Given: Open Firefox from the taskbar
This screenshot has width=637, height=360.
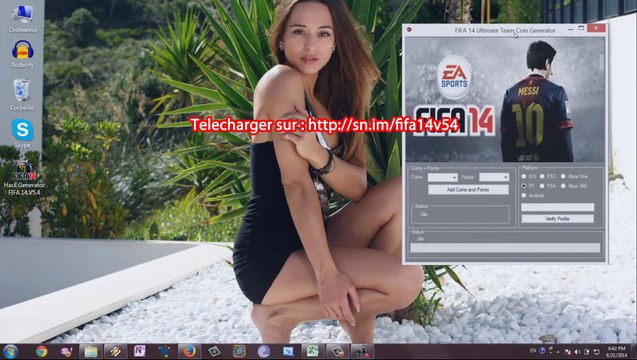Looking at the screenshot, I should pyautogui.click(x=189, y=351).
